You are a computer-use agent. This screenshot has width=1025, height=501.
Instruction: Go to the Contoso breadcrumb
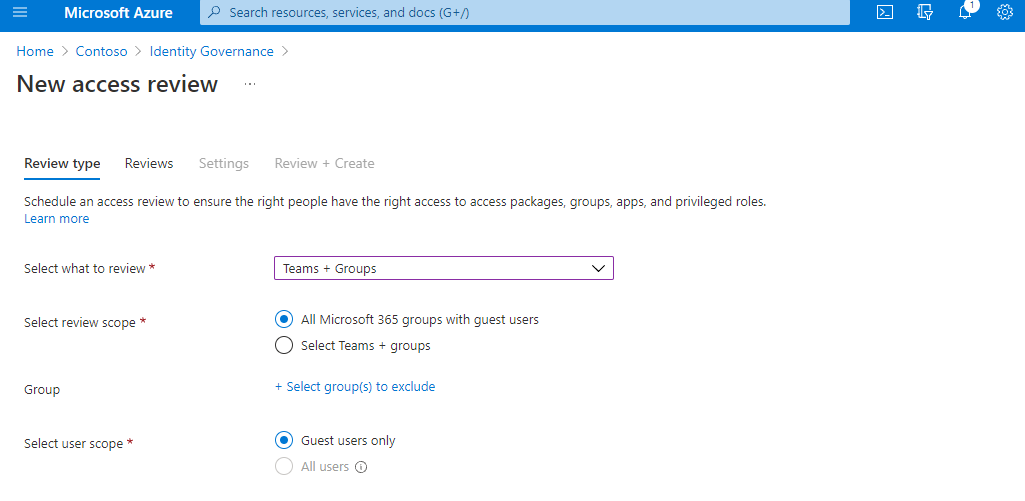click(x=101, y=51)
